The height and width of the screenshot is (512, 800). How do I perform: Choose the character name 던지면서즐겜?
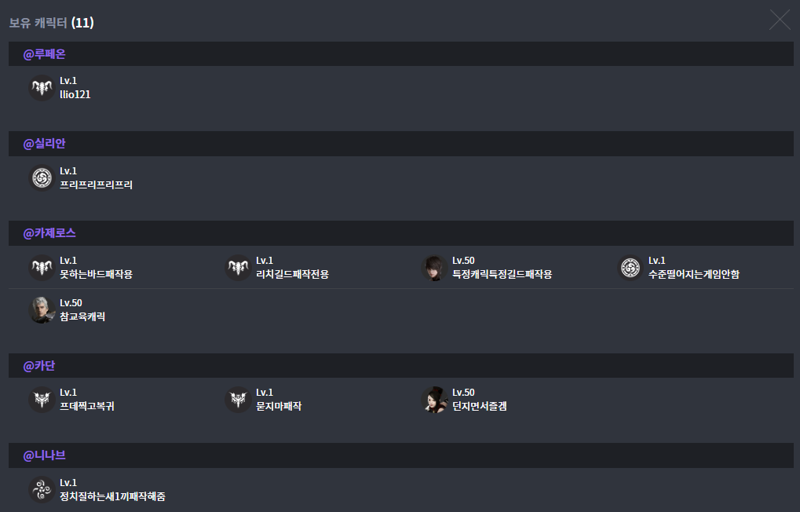click(x=479, y=406)
